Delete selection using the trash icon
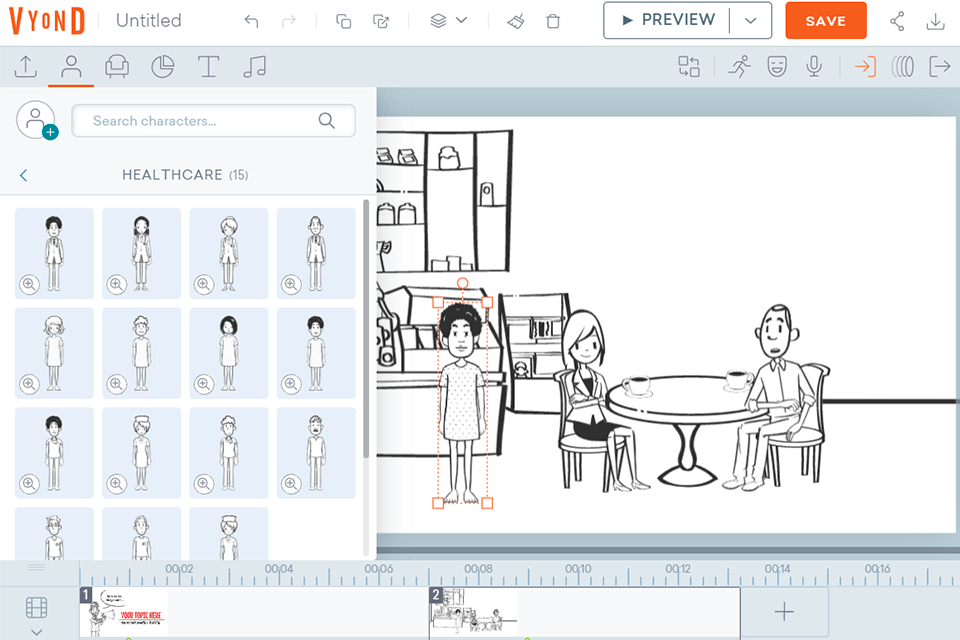 point(553,20)
